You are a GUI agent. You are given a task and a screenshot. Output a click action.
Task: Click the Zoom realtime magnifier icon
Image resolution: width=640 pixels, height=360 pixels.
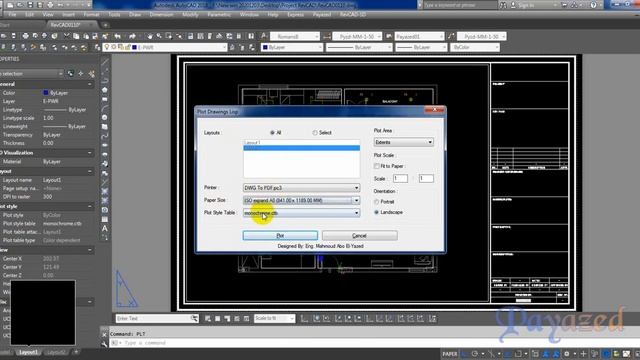159,36
